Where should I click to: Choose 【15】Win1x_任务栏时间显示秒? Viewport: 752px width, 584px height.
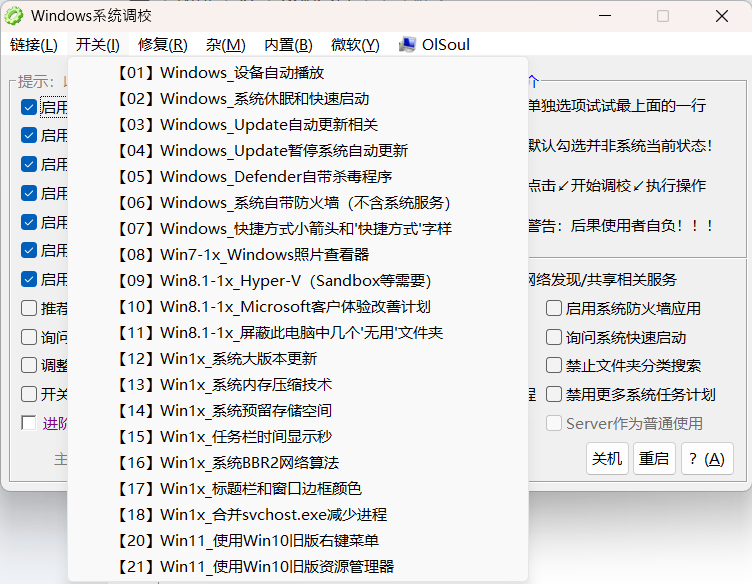(298, 436)
